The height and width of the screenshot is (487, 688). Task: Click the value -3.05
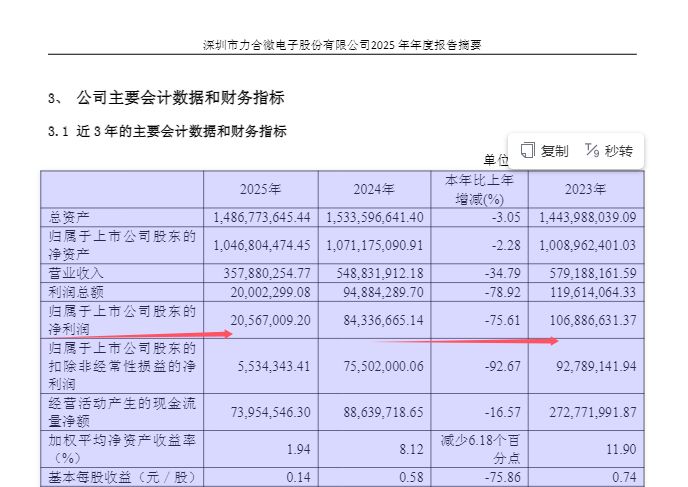pyautogui.click(x=506, y=217)
